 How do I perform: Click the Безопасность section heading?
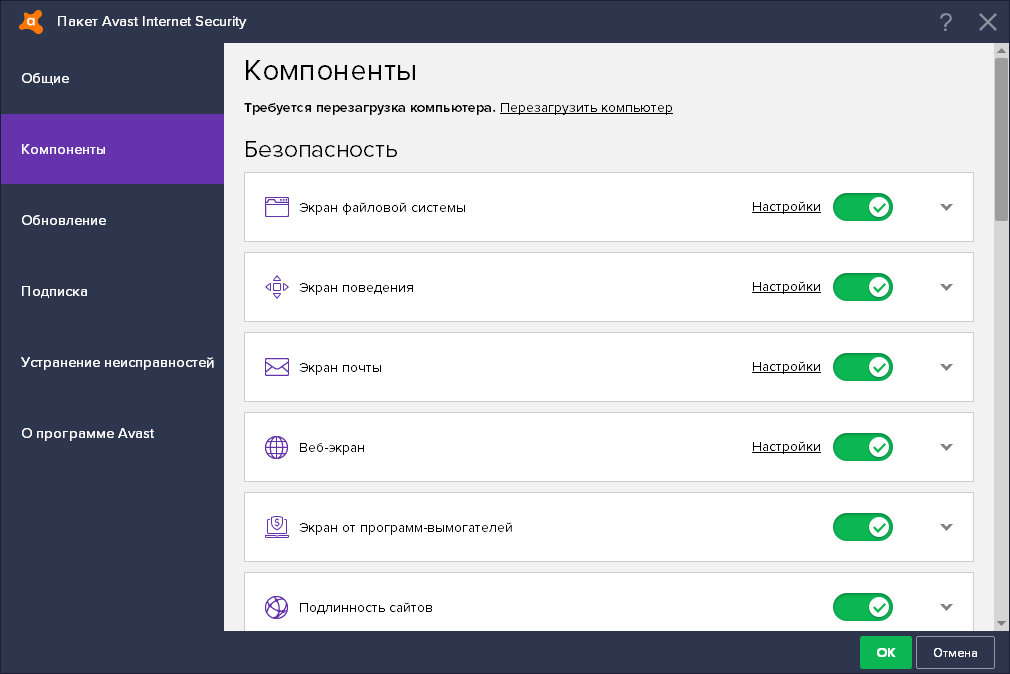pos(321,149)
